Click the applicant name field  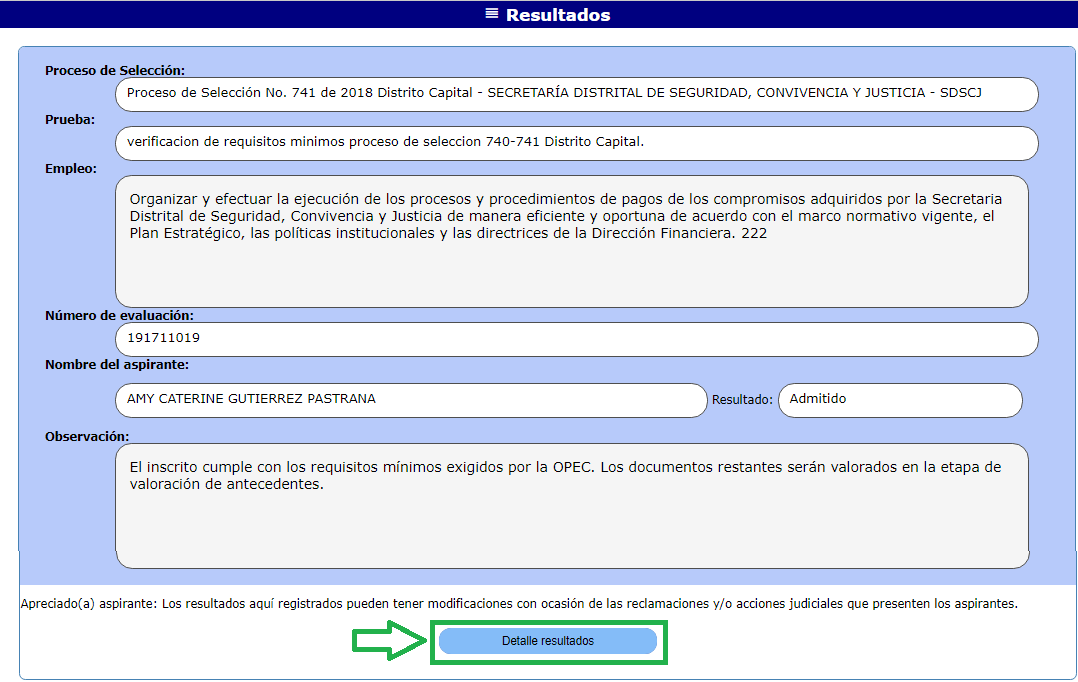point(411,400)
